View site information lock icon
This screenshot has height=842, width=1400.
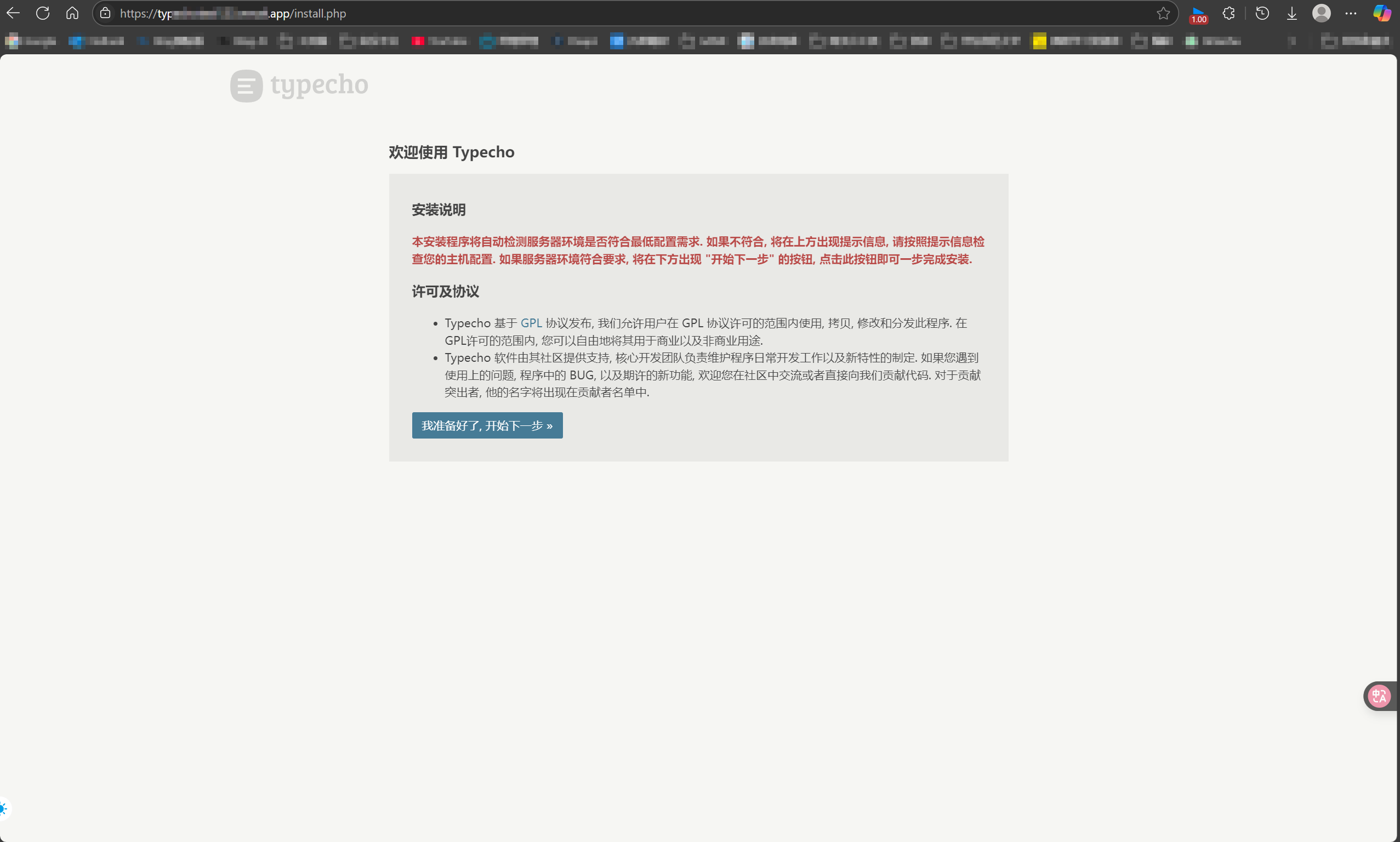pos(105,13)
